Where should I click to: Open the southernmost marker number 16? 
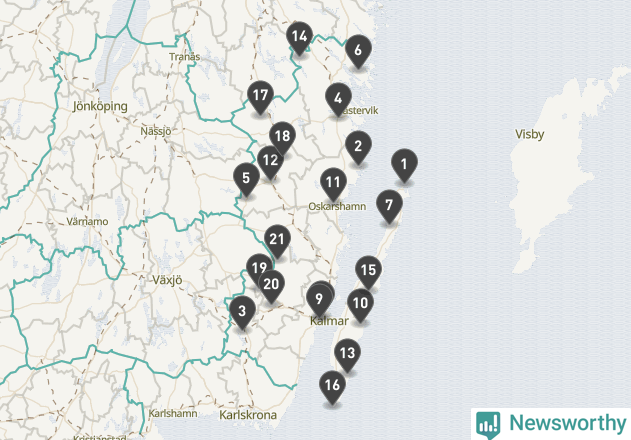(333, 386)
